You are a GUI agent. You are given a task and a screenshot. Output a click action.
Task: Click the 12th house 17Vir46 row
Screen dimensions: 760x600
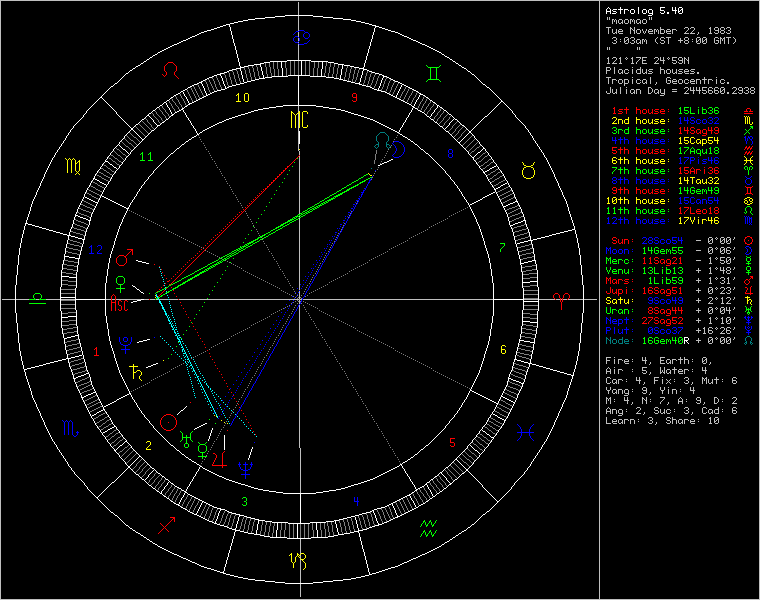pyautogui.click(x=679, y=221)
